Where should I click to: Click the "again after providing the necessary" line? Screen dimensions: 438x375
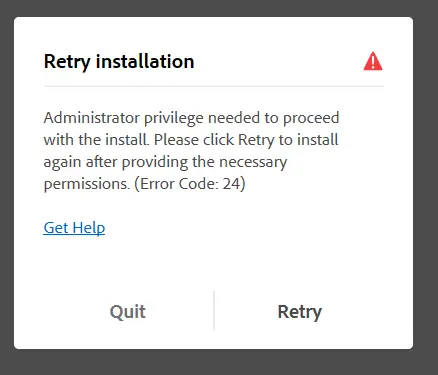pyautogui.click(x=165, y=162)
